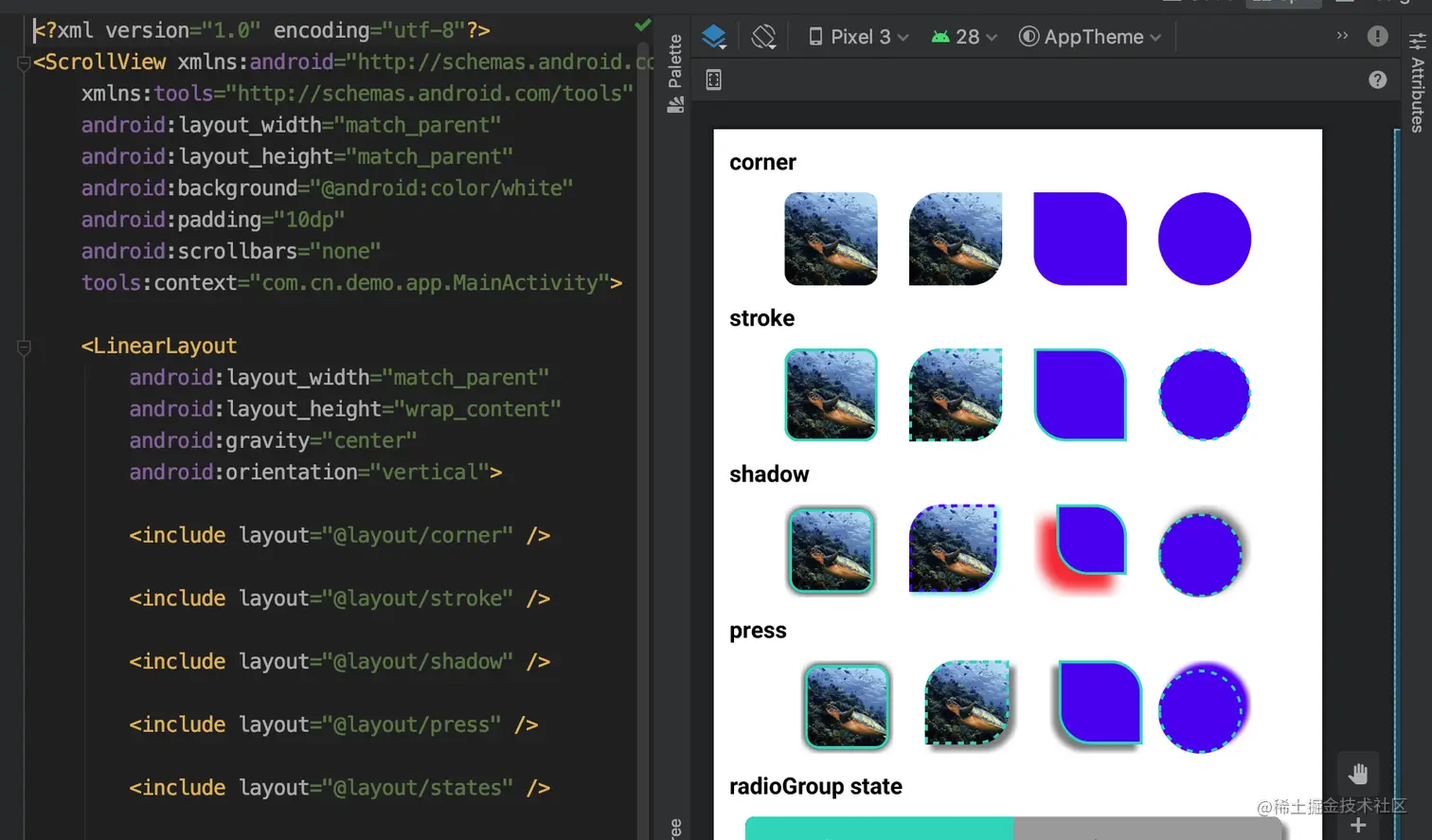Open the toolbar overflow chevron icon

[x=1342, y=36]
